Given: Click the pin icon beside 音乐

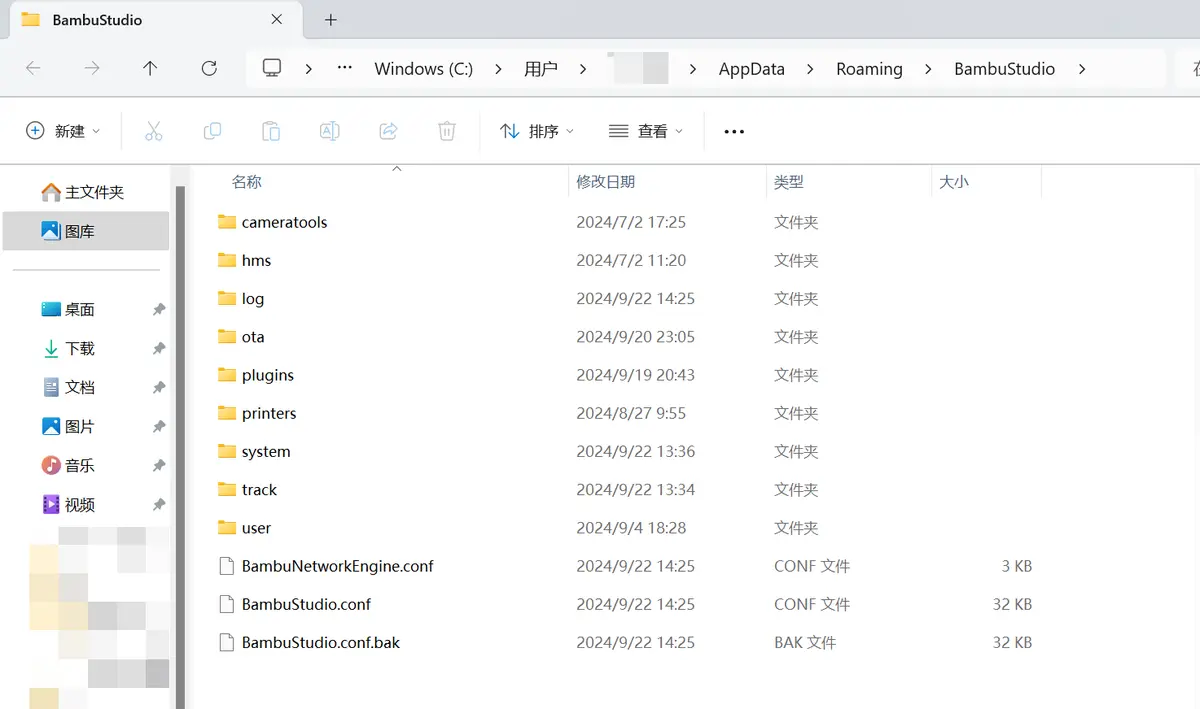Looking at the screenshot, I should tap(158, 466).
